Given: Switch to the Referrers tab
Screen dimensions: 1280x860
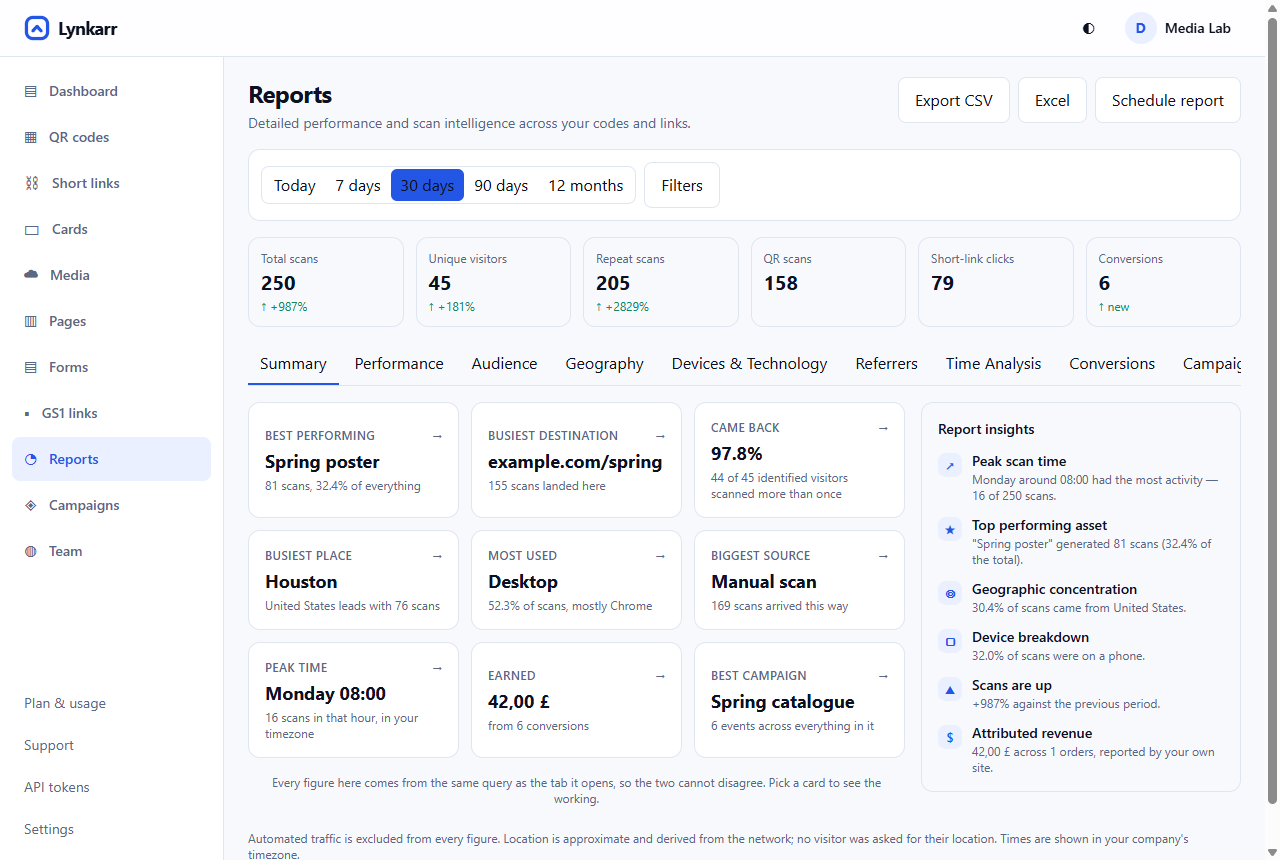Looking at the screenshot, I should click(887, 364).
